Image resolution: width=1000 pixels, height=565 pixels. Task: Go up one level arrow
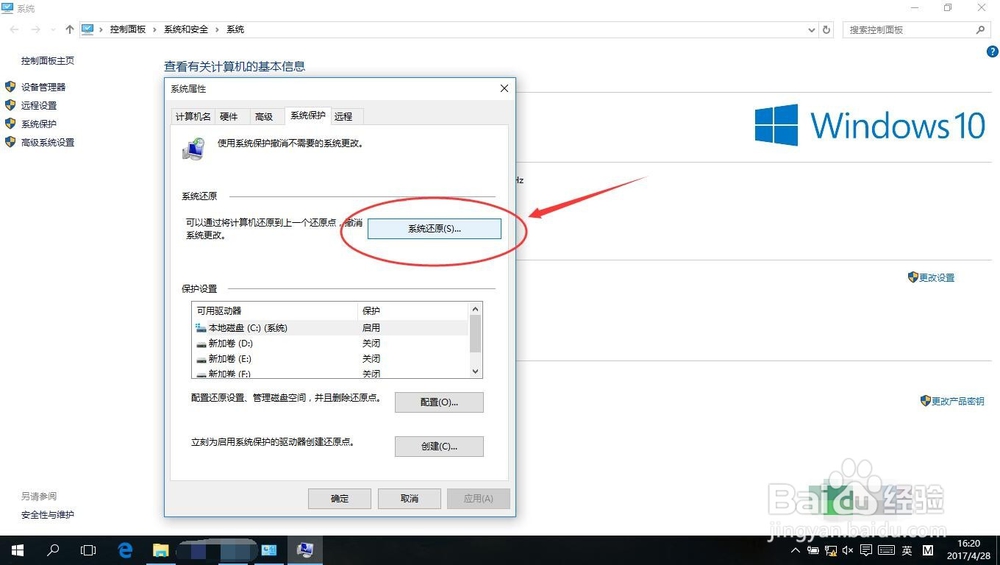(x=70, y=29)
